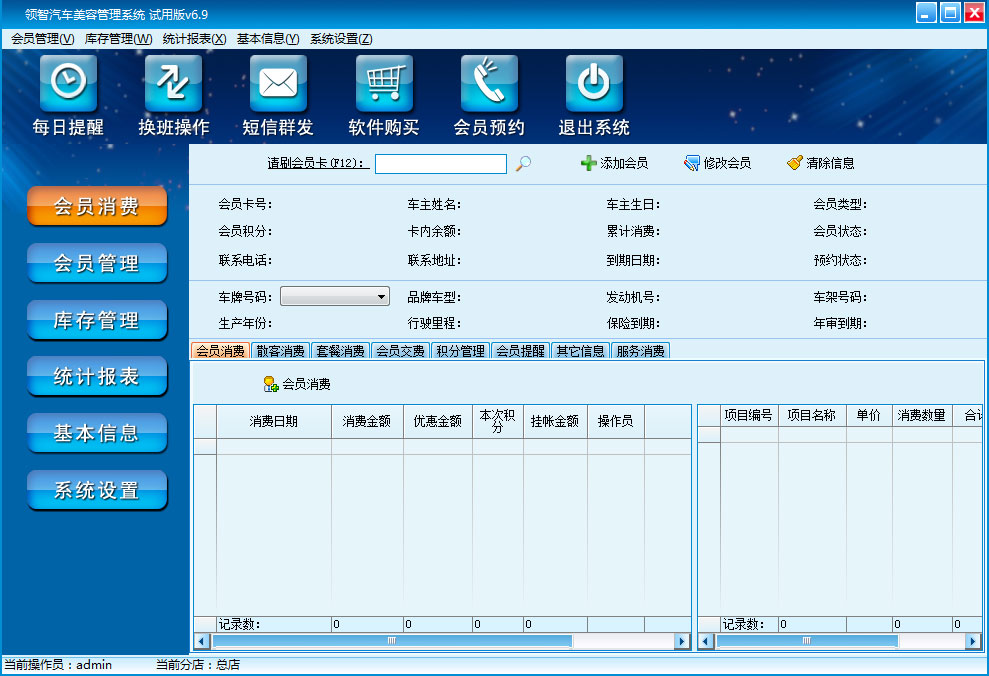This screenshot has height=676, width=989.
Task: Switch to the 会员提醒 tab
Action: coord(520,351)
